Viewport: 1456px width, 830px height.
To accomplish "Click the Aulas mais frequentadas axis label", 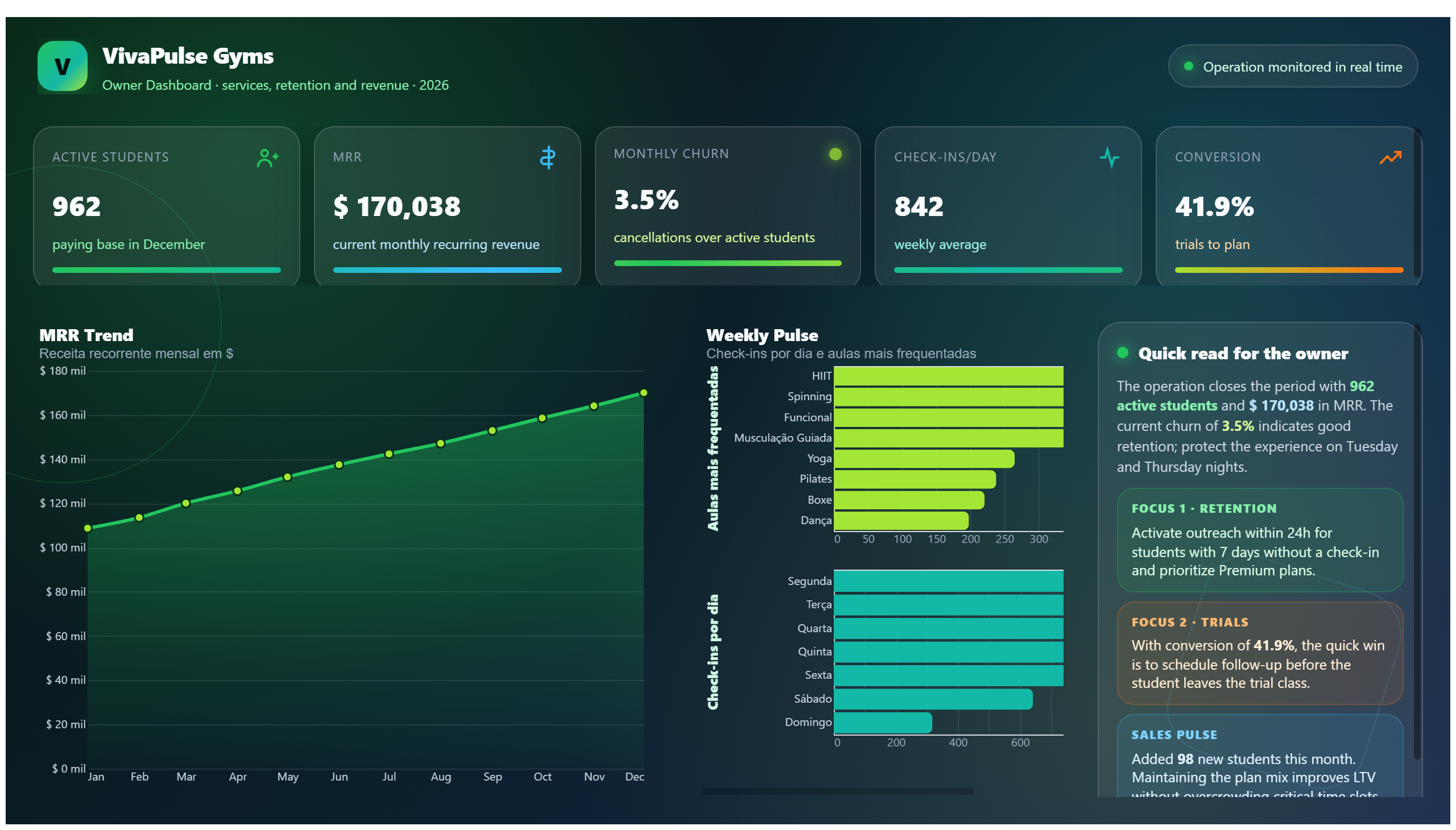I will coord(713,448).
